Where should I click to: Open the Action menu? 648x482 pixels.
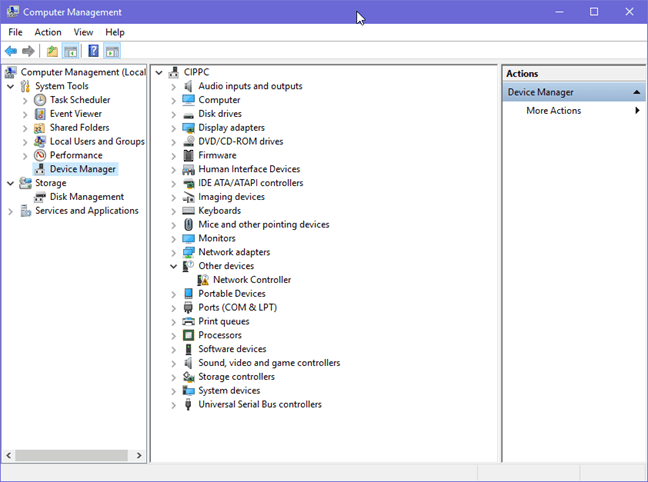pos(48,32)
